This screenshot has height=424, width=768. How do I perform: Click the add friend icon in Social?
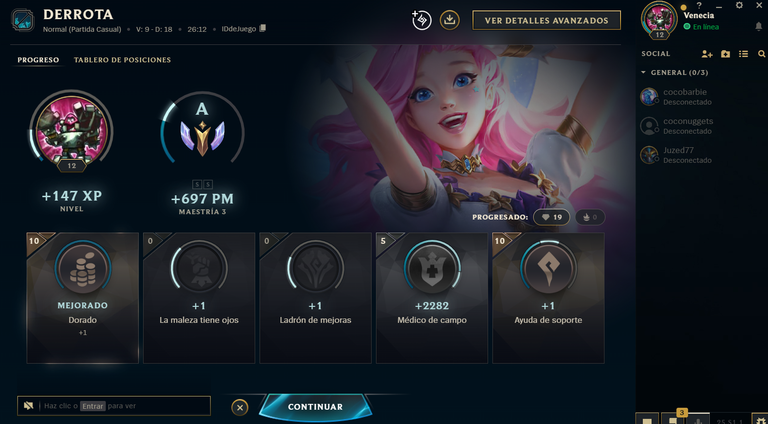(x=706, y=54)
